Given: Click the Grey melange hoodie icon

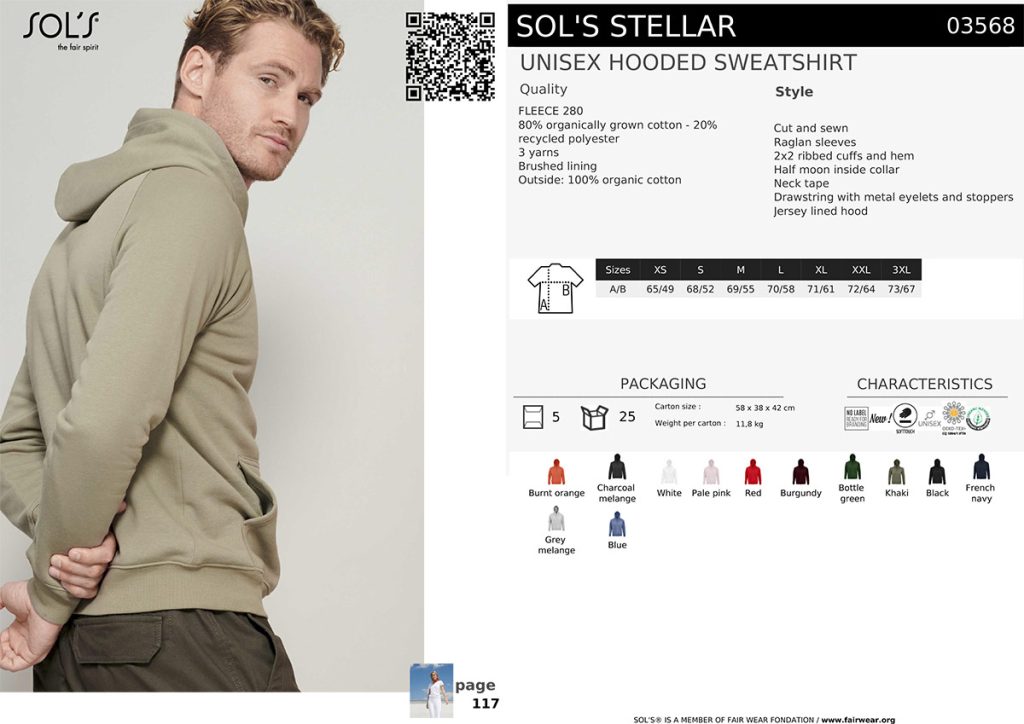Looking at the screenshot, I should (556, 518).
